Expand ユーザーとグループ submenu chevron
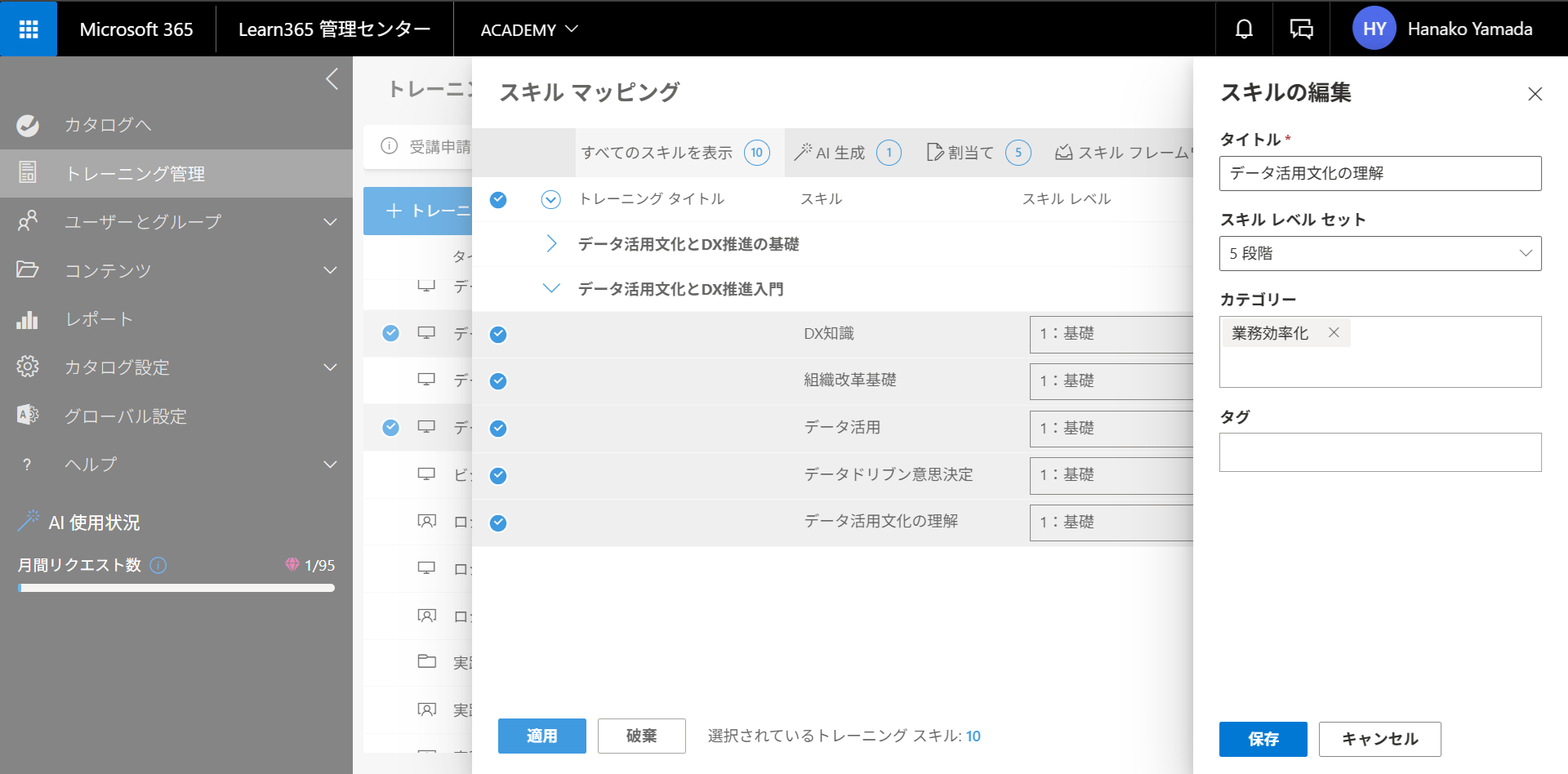The height and width of the screenshot is (774, 1568). [x=330, y=221]
